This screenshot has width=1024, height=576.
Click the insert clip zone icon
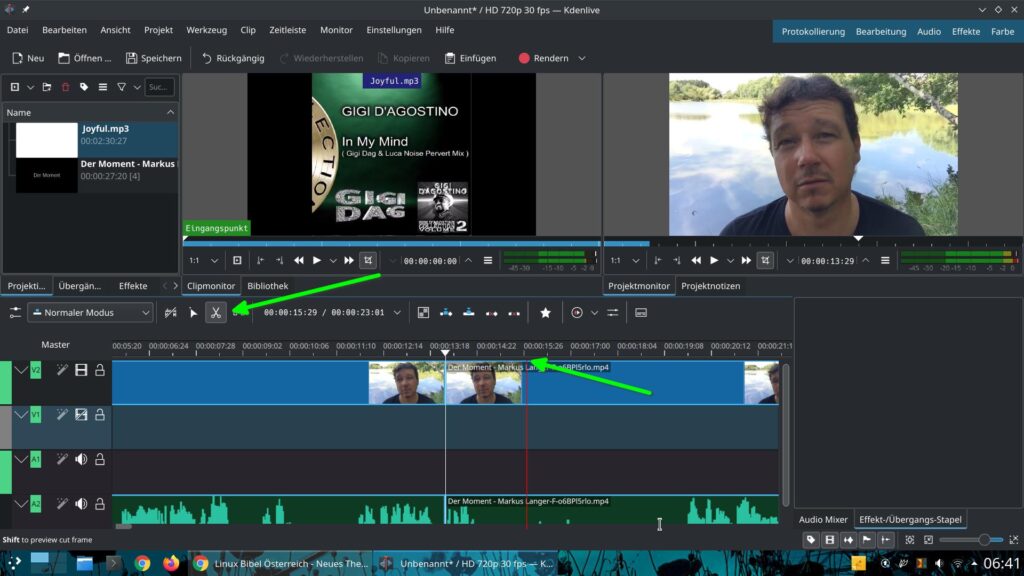coord(446,313)
